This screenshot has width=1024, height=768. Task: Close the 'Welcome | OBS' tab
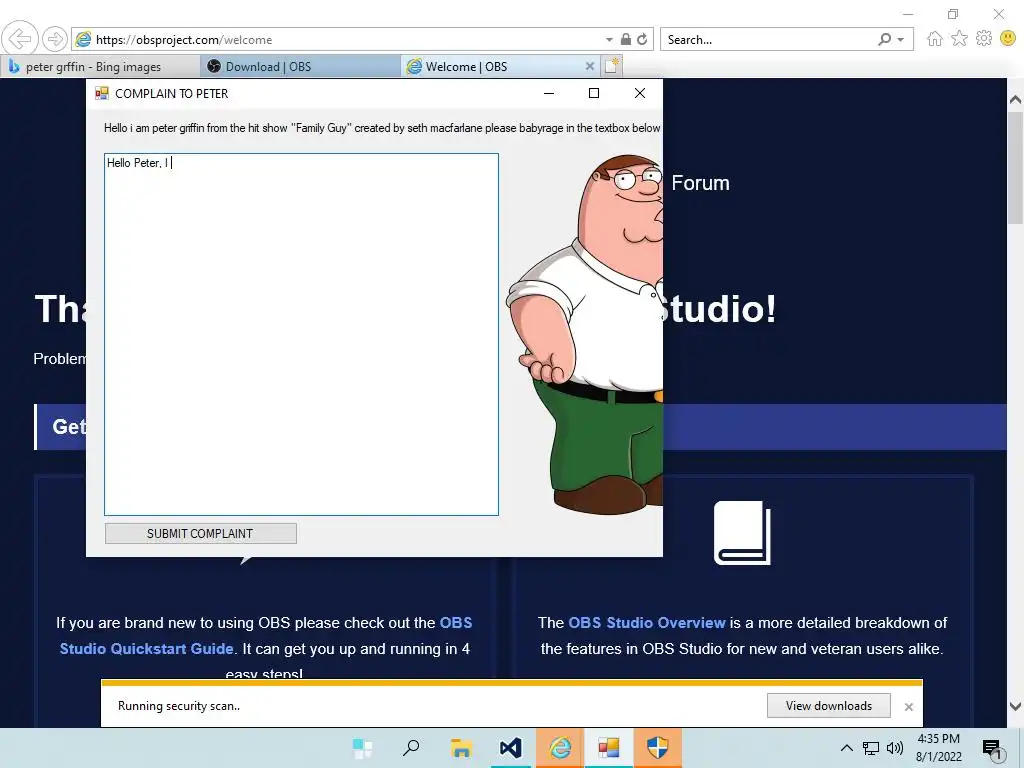[590, 67]
